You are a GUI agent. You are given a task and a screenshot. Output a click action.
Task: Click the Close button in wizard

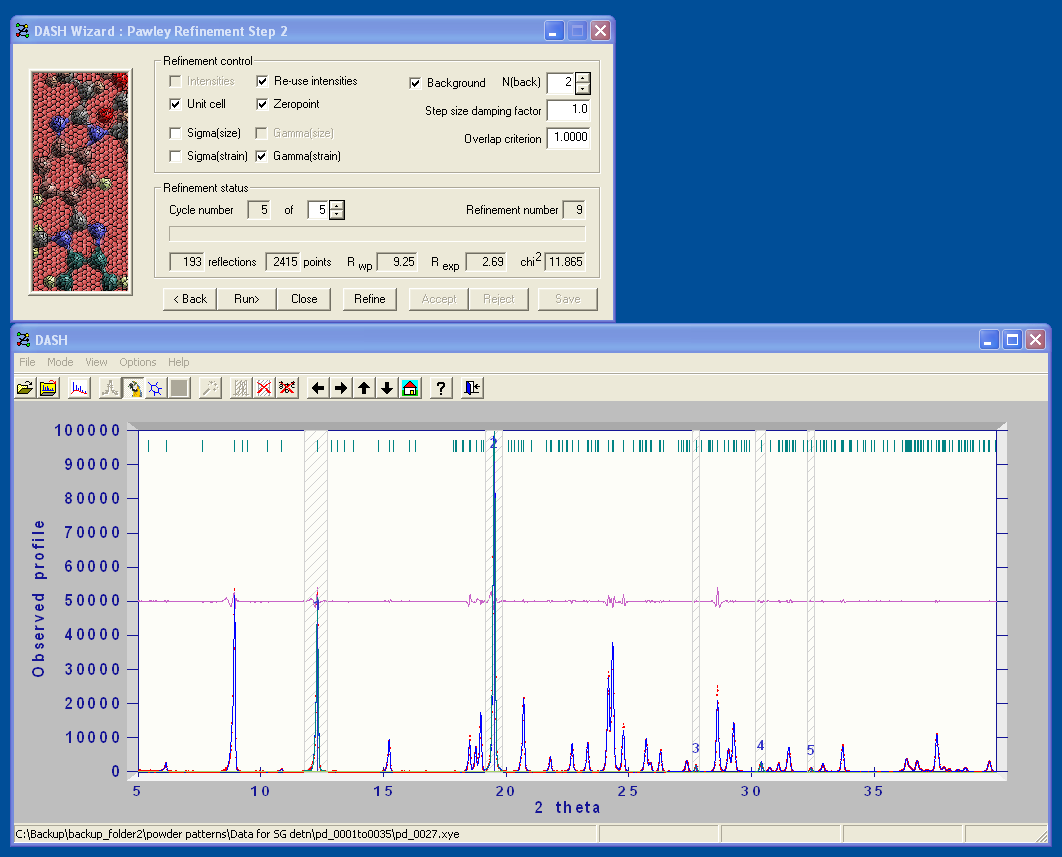coord(304,299)
